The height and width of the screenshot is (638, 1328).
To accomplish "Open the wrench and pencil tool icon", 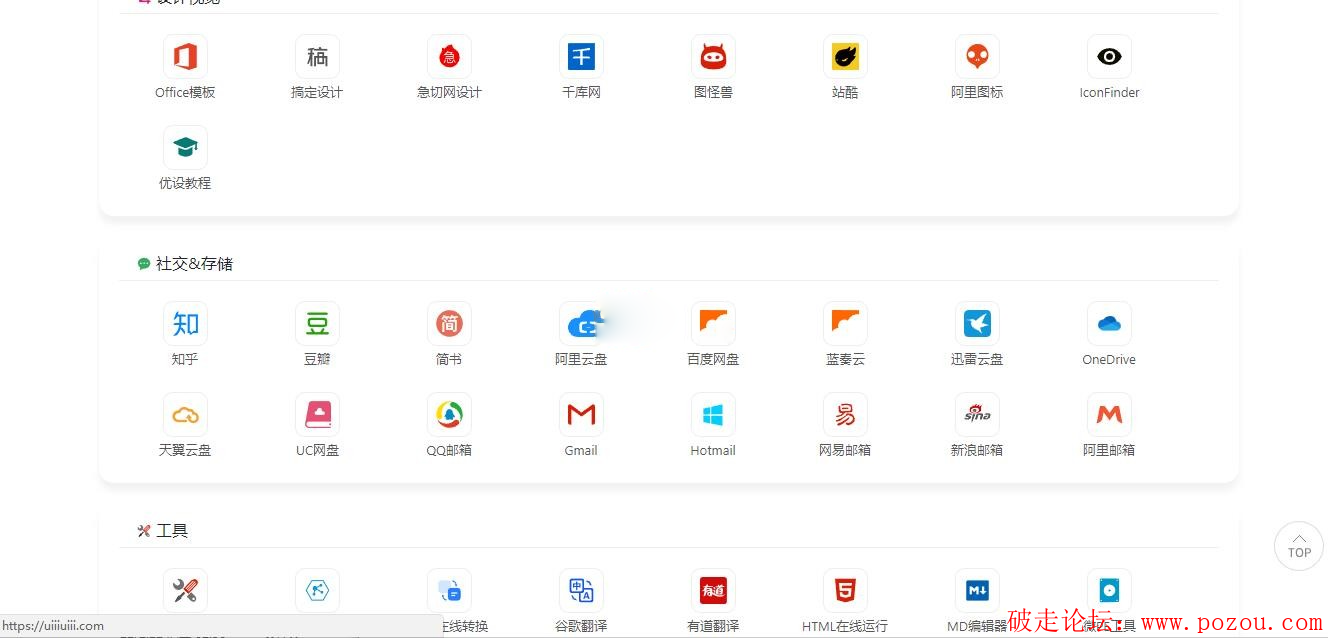I will point(185,591).
